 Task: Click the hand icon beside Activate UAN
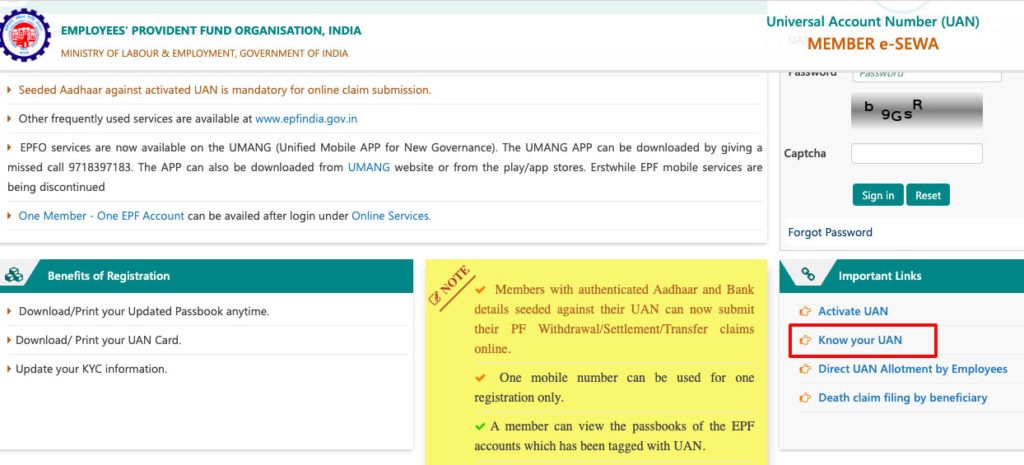click(x=805, y=312)
